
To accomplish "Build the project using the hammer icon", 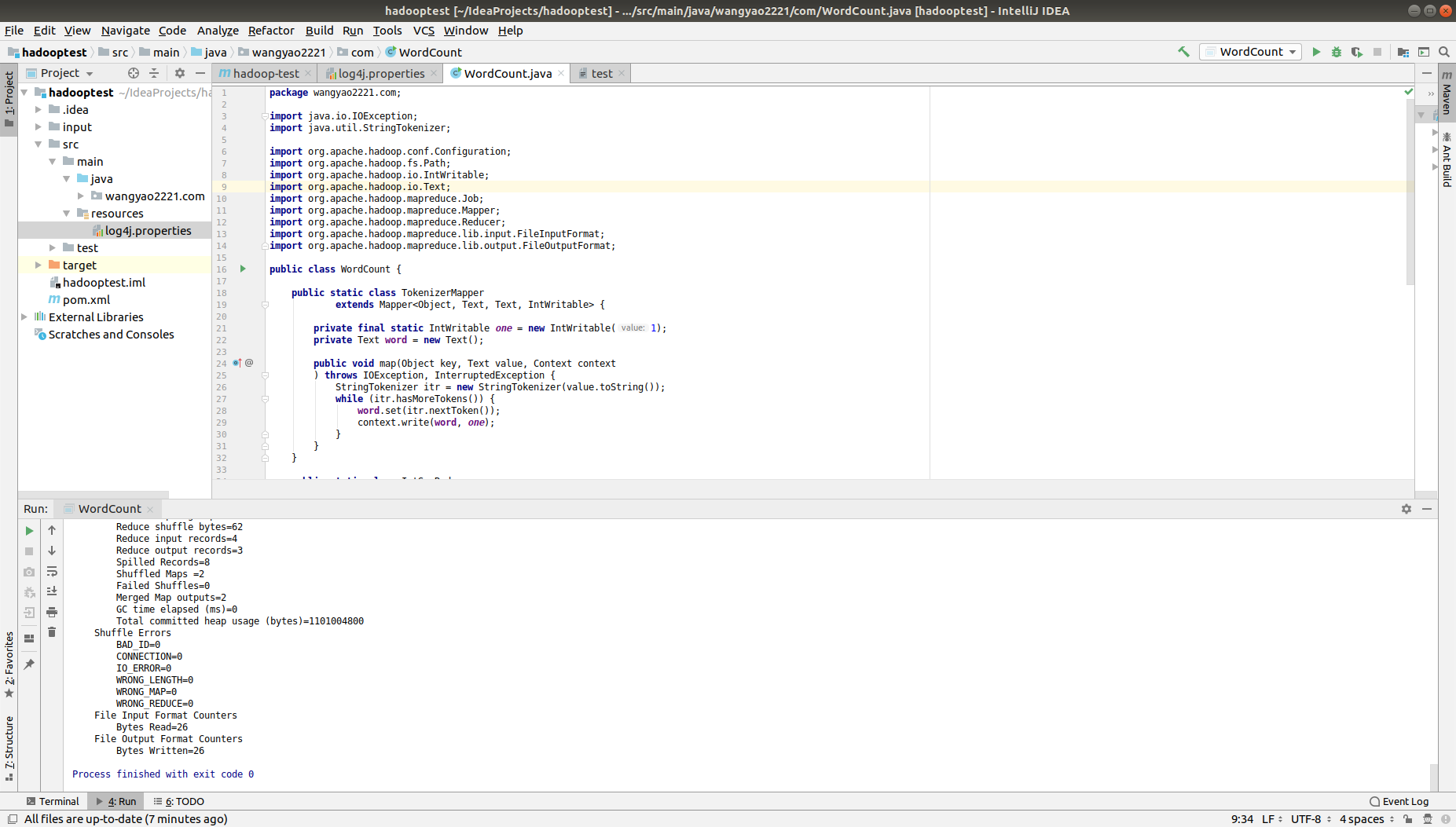I will (1184, 52).
